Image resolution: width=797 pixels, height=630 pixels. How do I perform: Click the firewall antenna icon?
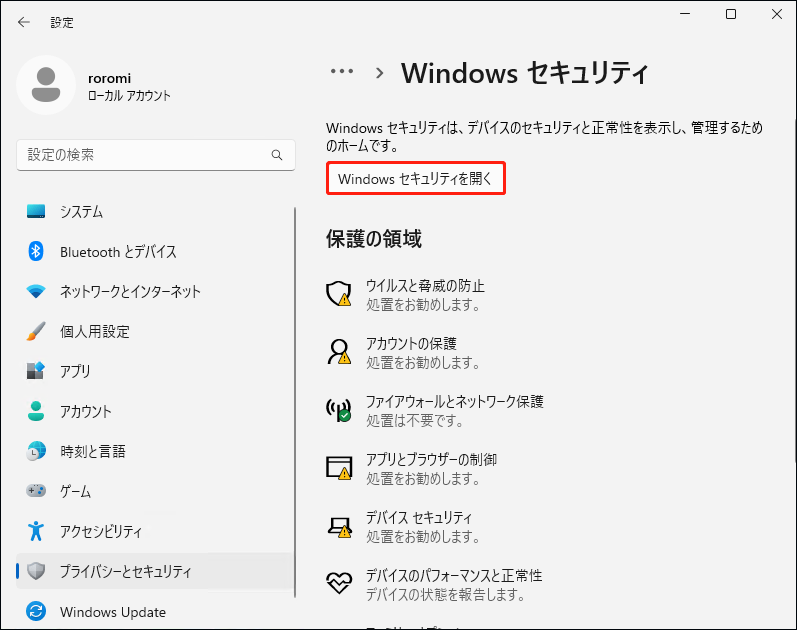pos(339,410)
